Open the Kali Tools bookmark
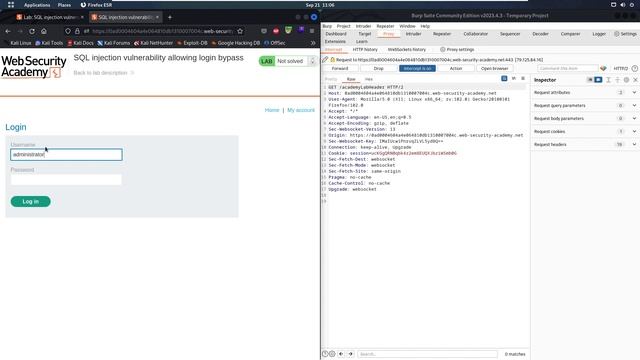 [49, 43]
